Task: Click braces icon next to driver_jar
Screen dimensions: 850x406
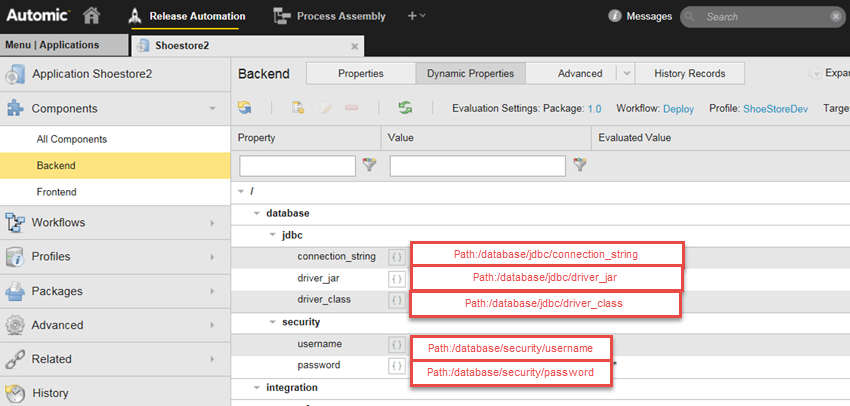Action: [397, 278]
